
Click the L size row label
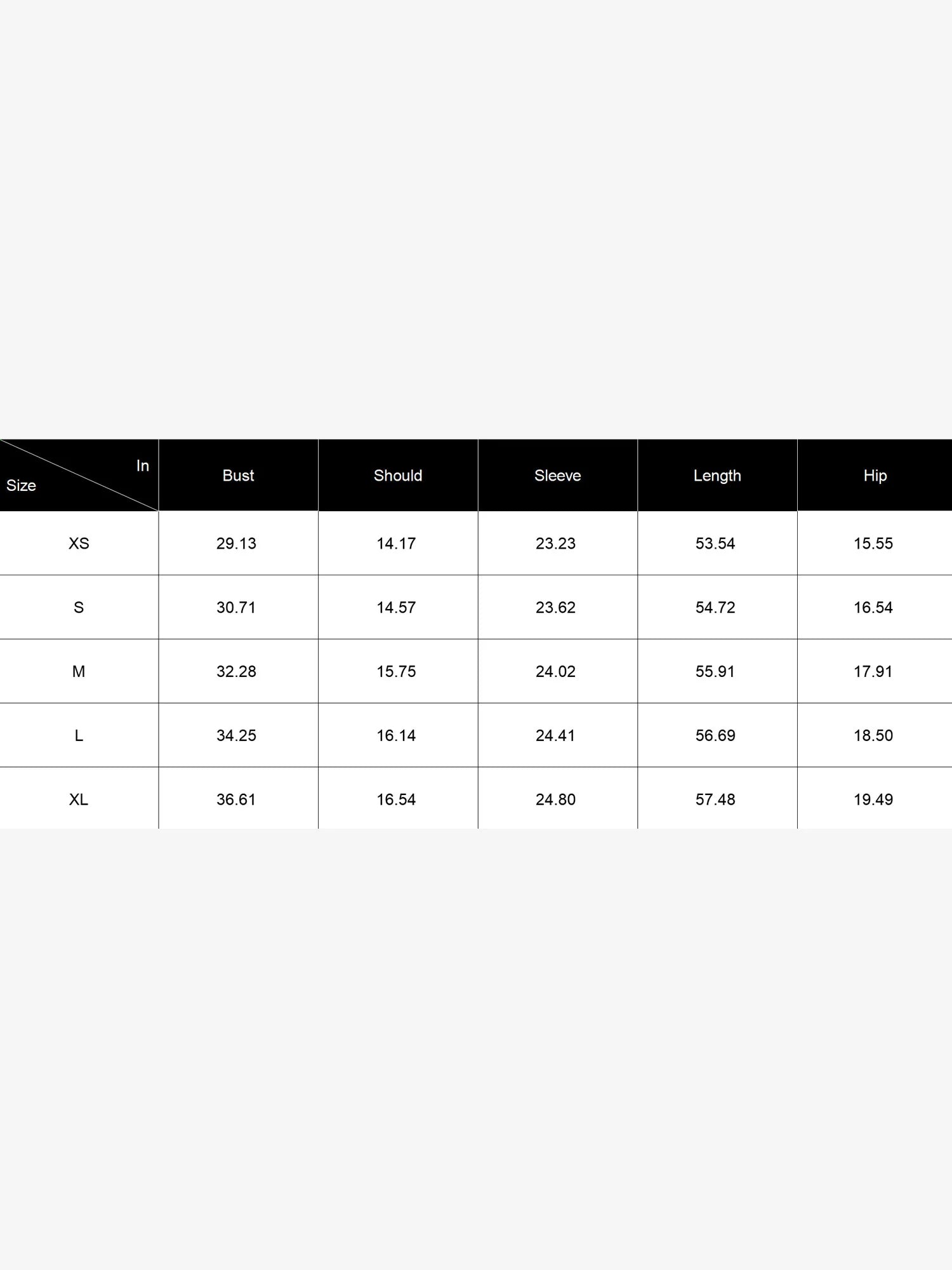(79, 735)
